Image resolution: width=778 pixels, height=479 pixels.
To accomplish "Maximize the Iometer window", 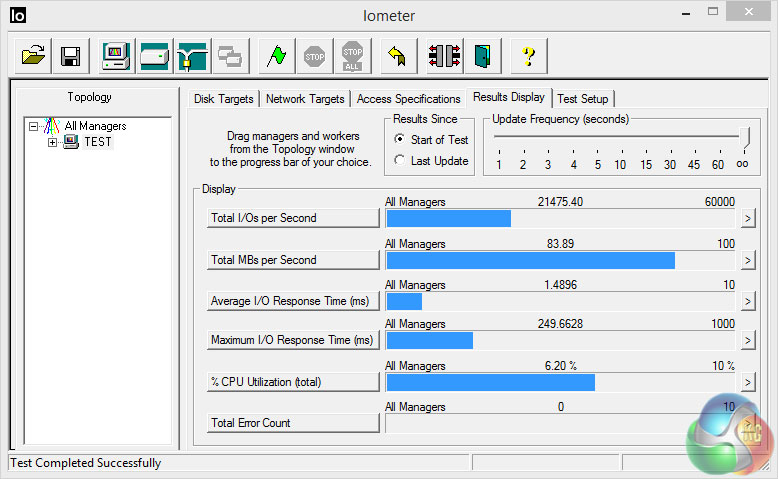I will pos(713,11).
